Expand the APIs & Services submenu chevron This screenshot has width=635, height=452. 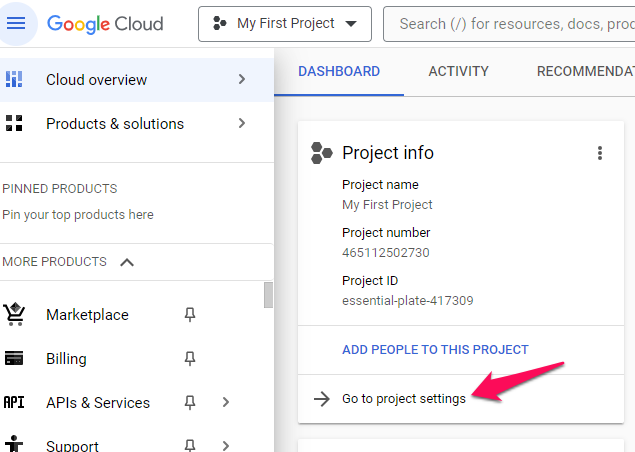pyautogui.click(x=226, y=402)
